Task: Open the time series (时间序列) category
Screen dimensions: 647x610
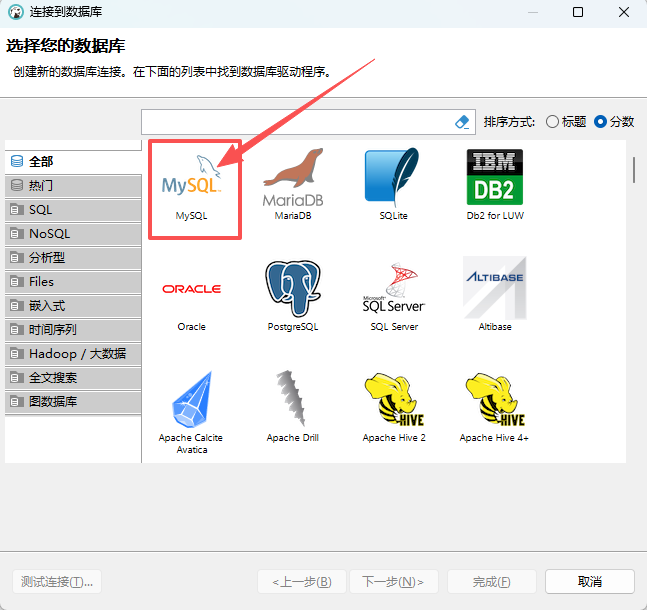Action: tap(73, 330)
